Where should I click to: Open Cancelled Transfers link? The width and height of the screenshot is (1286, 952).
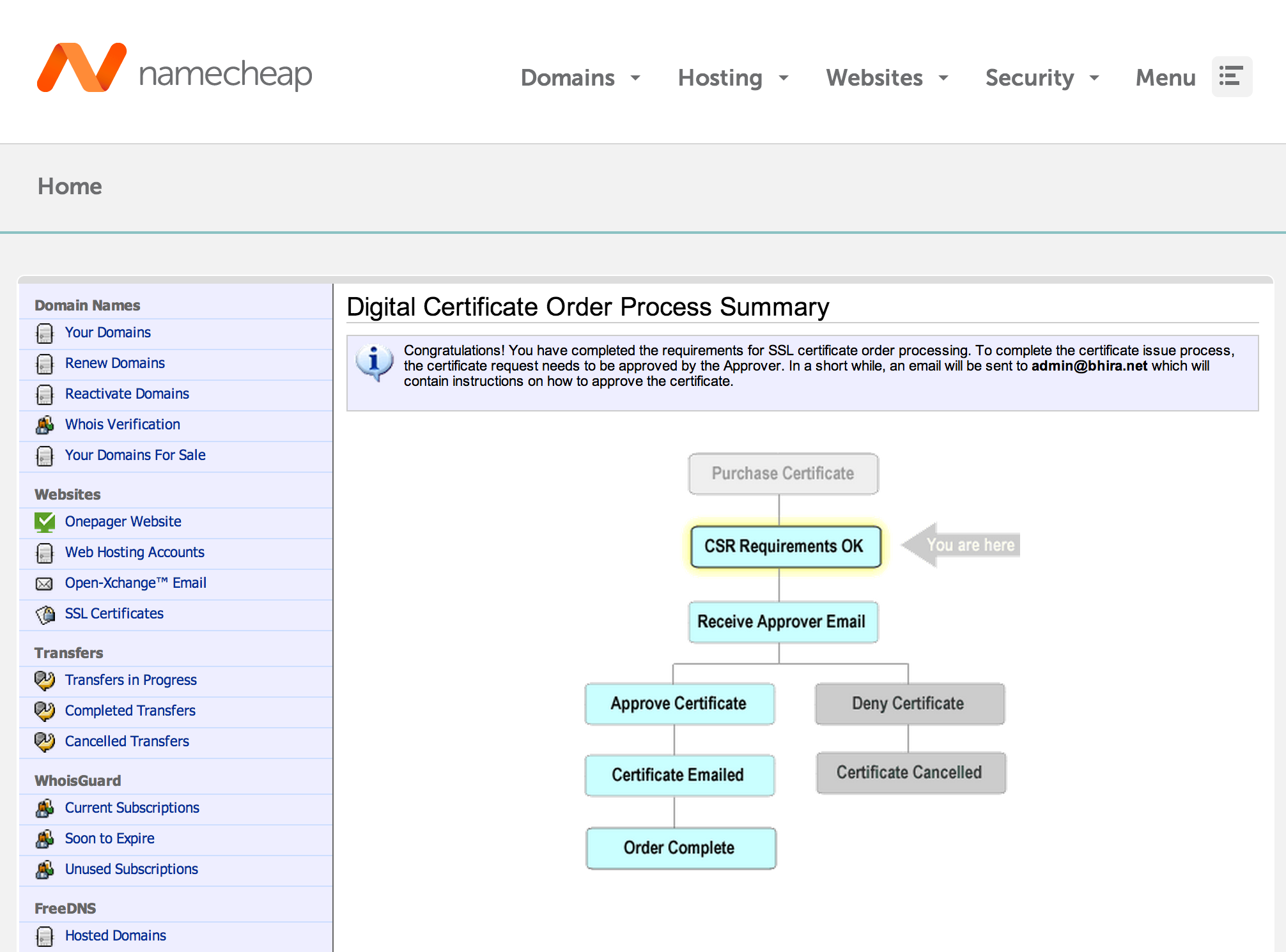[x=127, y=741]
